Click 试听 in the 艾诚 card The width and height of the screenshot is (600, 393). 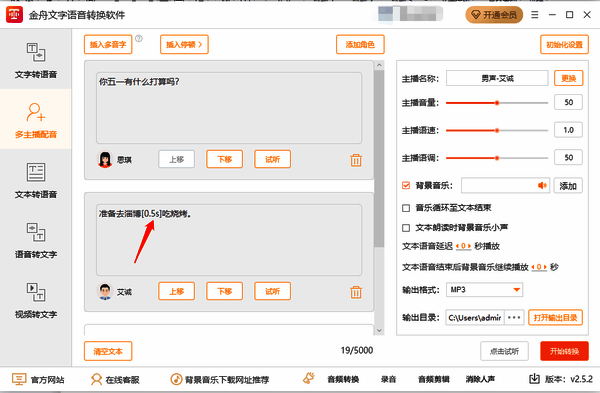point(272,291)
